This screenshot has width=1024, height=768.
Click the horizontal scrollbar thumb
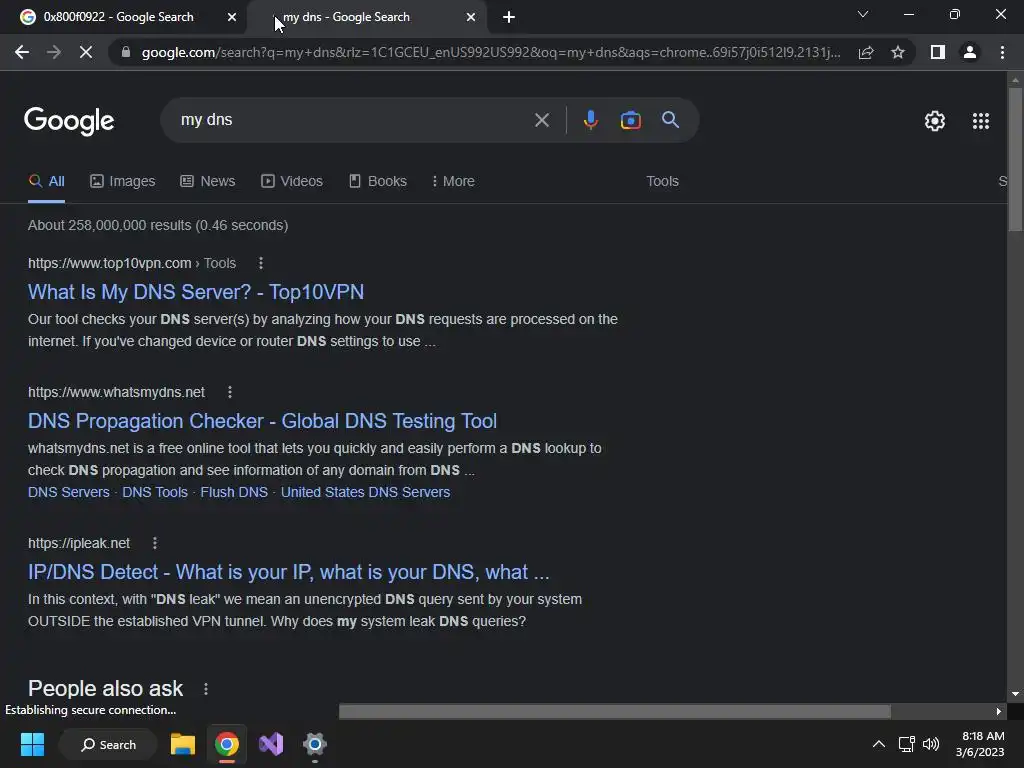(615, 711)
